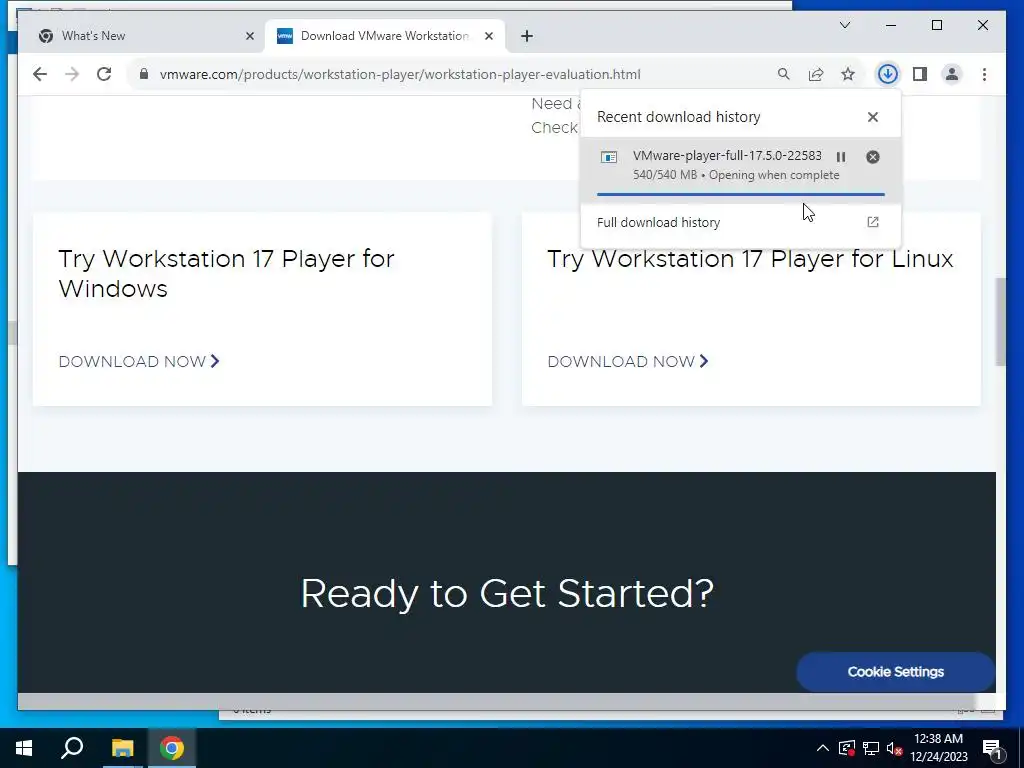Open the Windows Start menu
1024x768 pixels.
[24, 748]
